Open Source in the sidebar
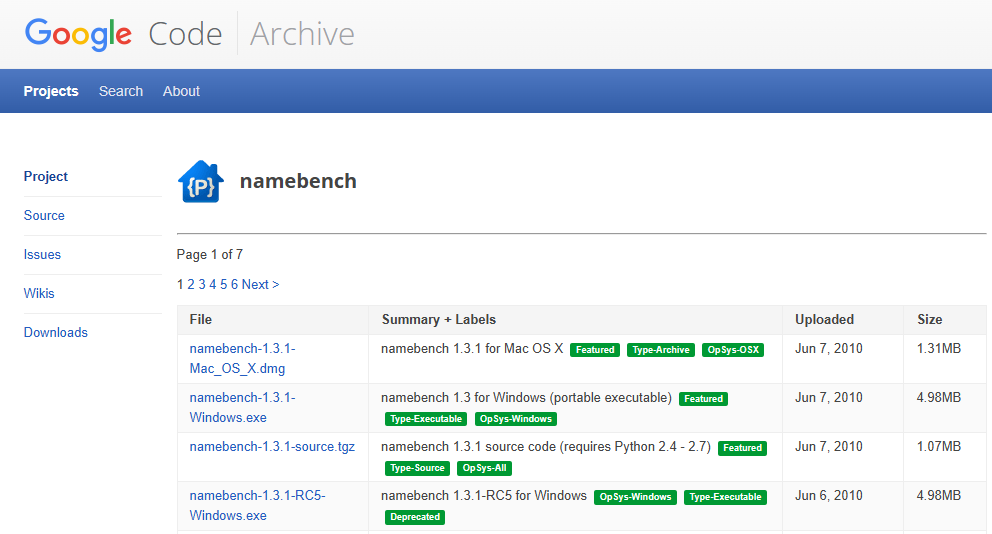The width and height of the screenshot is (992, 534). click(x=44, y=216)
